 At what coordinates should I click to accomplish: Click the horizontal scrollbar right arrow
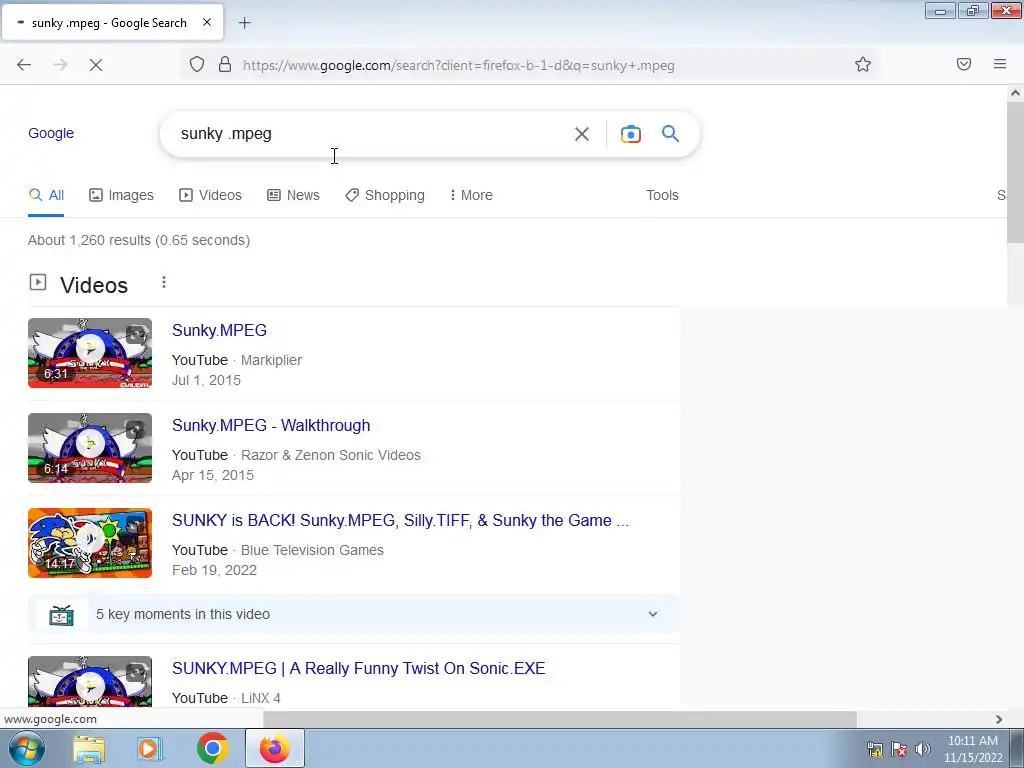tap(999, 719)
